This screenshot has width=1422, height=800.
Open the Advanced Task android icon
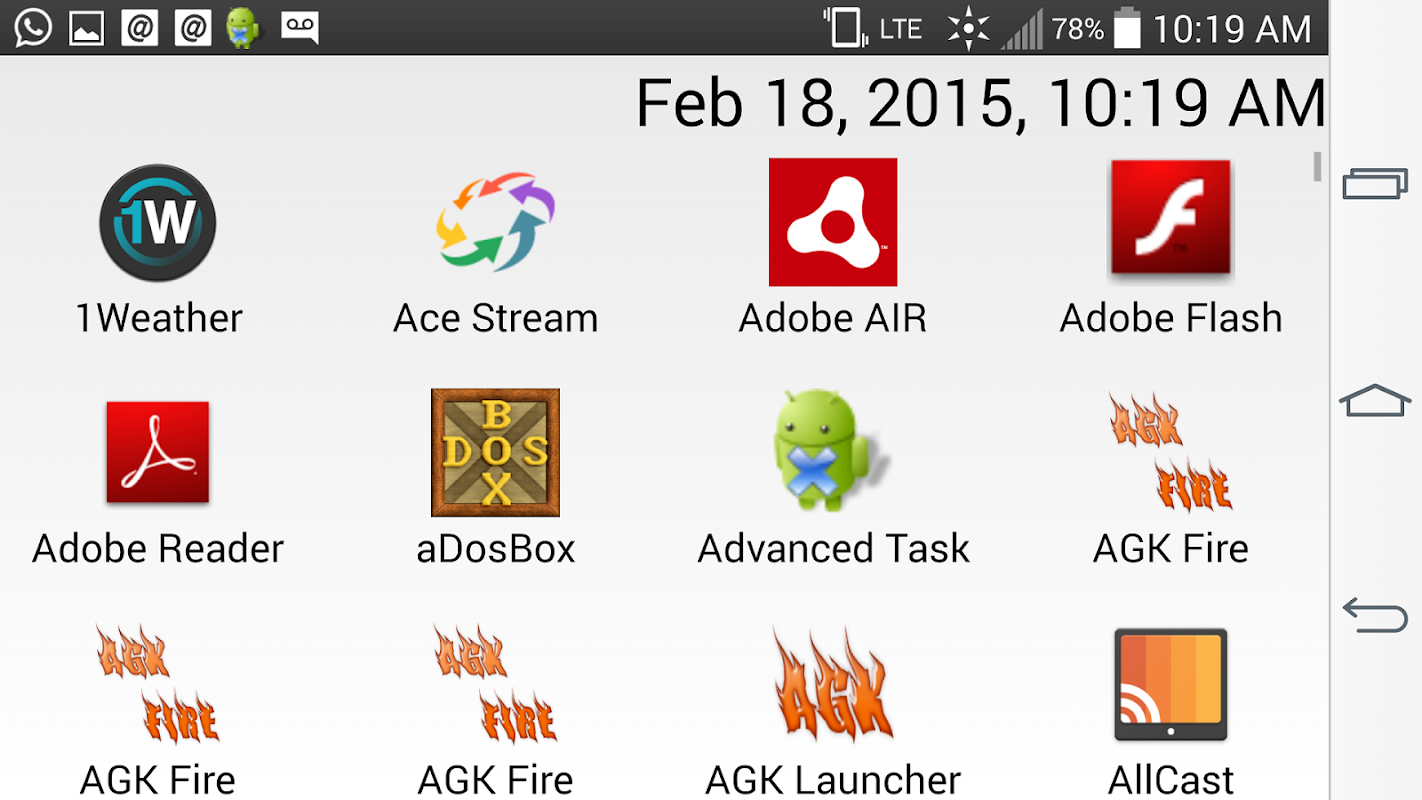(x=830, y=450)
